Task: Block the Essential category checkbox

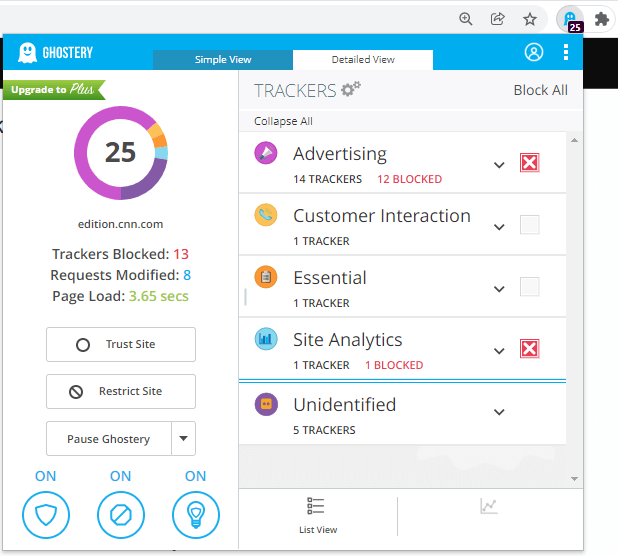Action: click(x=529, y=286)
